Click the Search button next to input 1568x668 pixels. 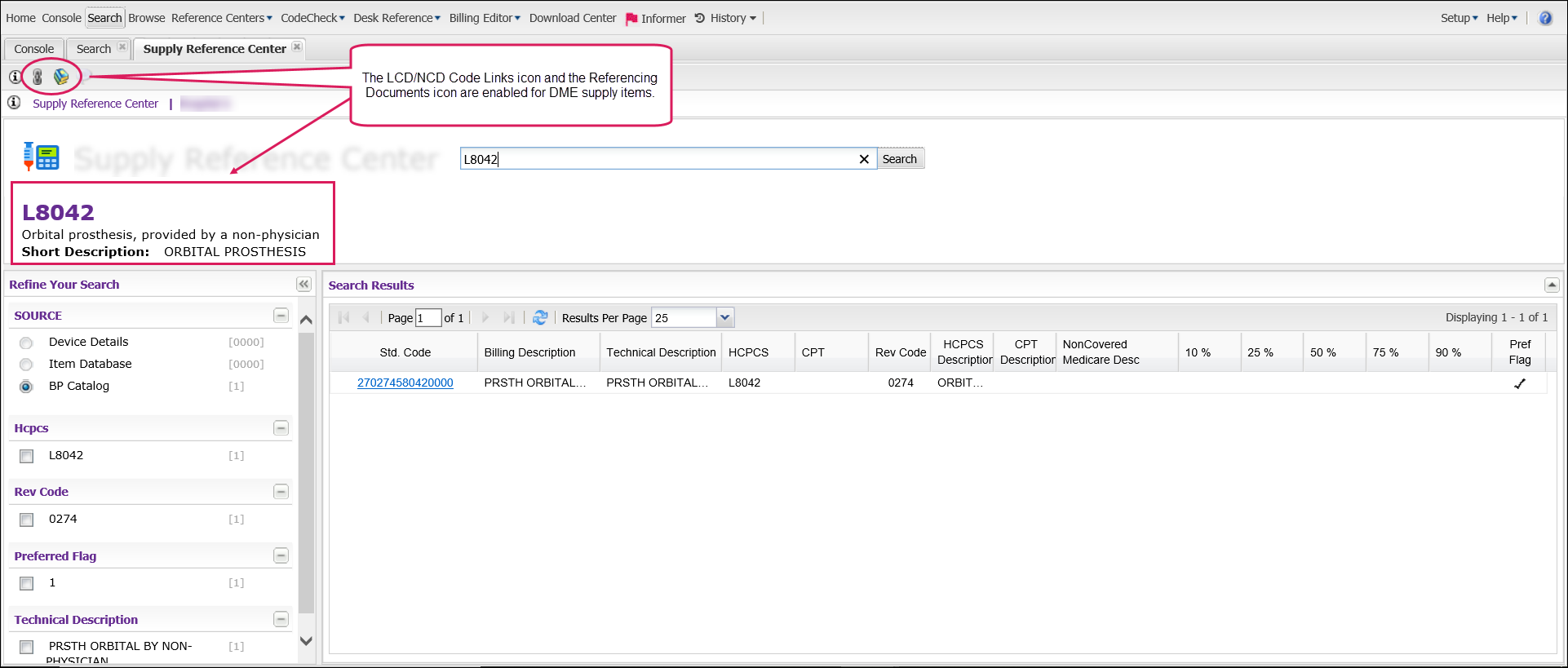click(x=899, y=159)
